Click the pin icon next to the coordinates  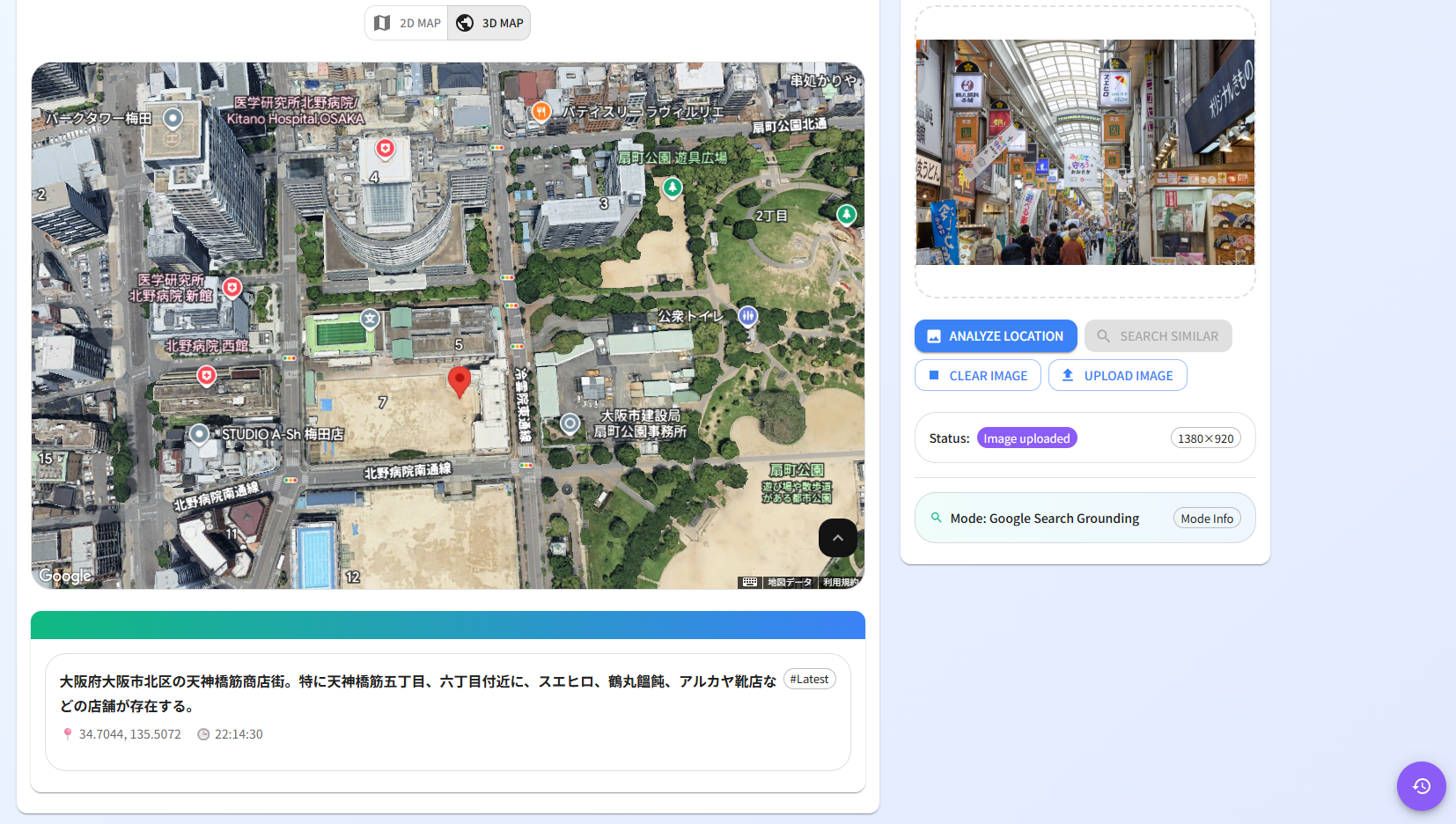coord(69,733)
